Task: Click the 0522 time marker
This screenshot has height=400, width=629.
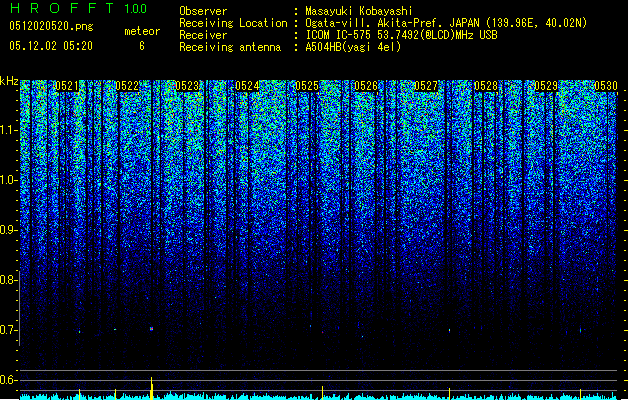Action: click(x=127, y=86)
